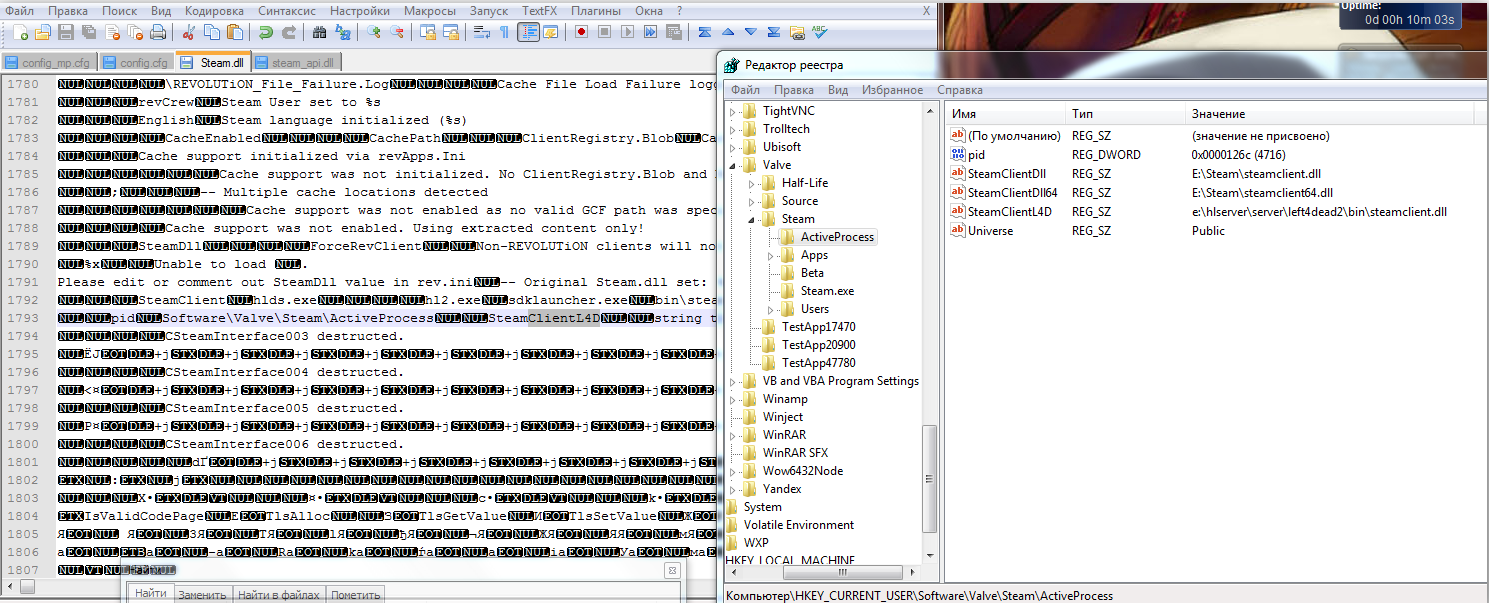1489x603 pixels.
Task: Click the Open file icon in Notepad++ toolbar
Action: tap(42, 32)
